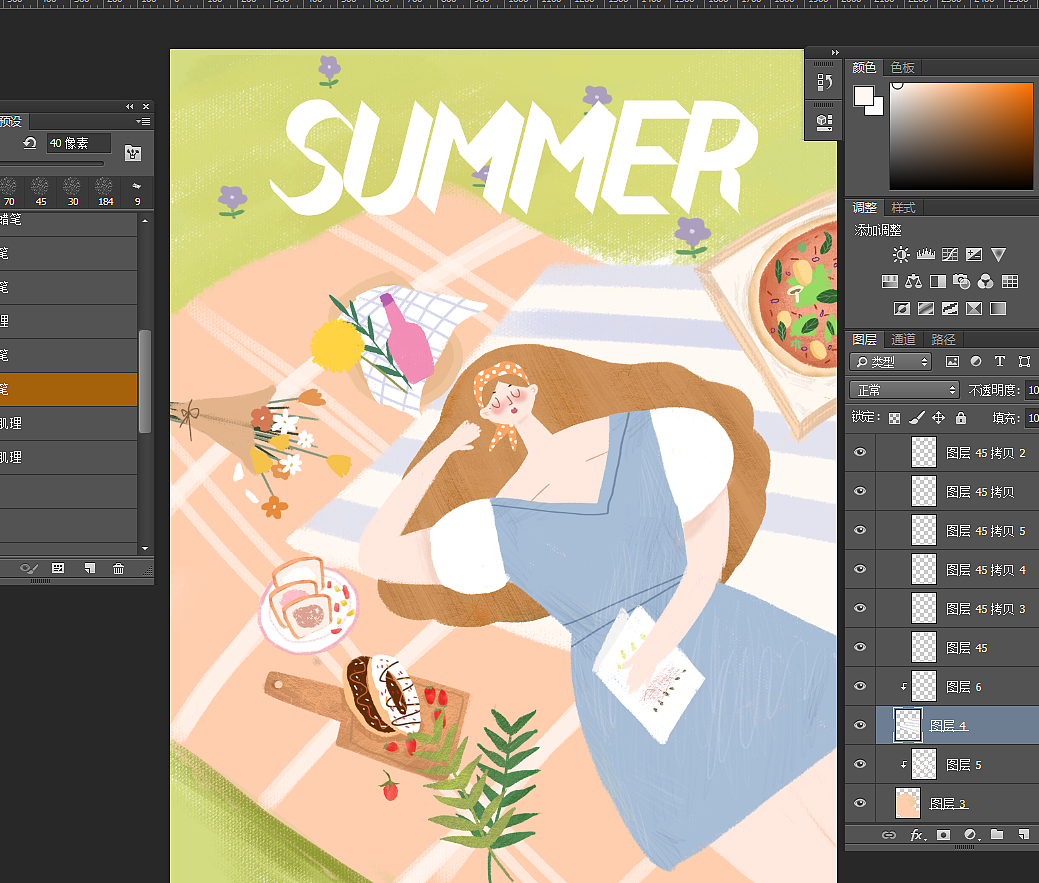Open the brush presets panel menu
Image resolution: width=1039 pixels, height=883 pixels.
[x=143, y=121]
